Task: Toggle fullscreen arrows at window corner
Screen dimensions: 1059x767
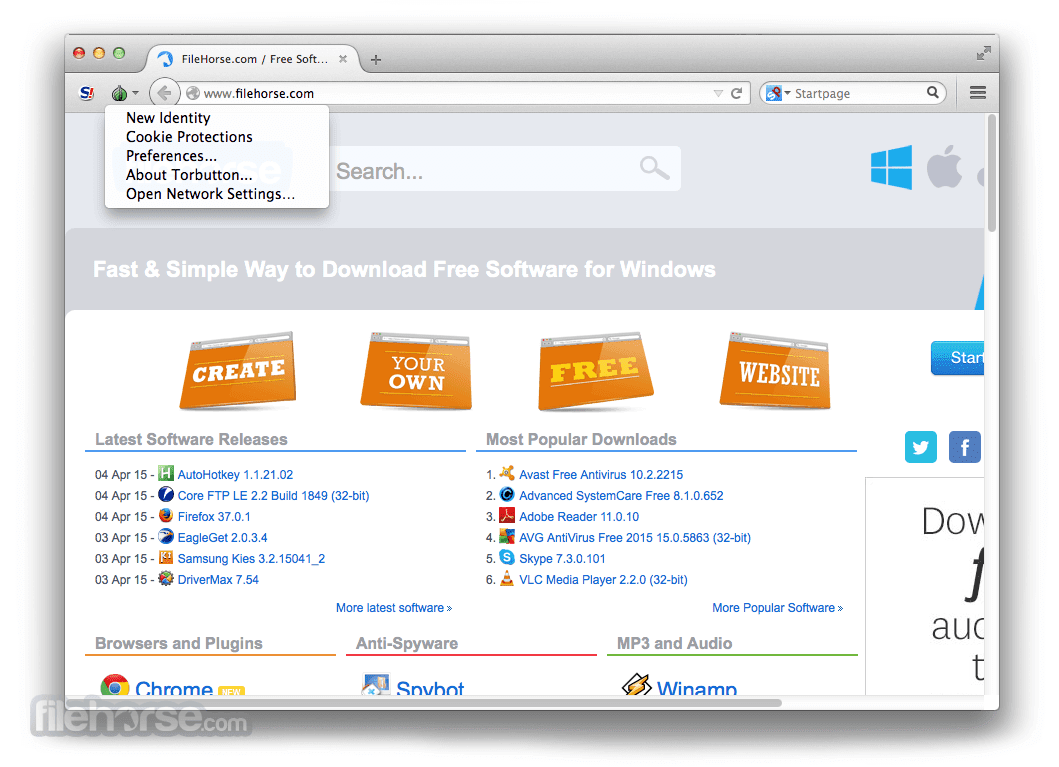Action: coord(983,53)
